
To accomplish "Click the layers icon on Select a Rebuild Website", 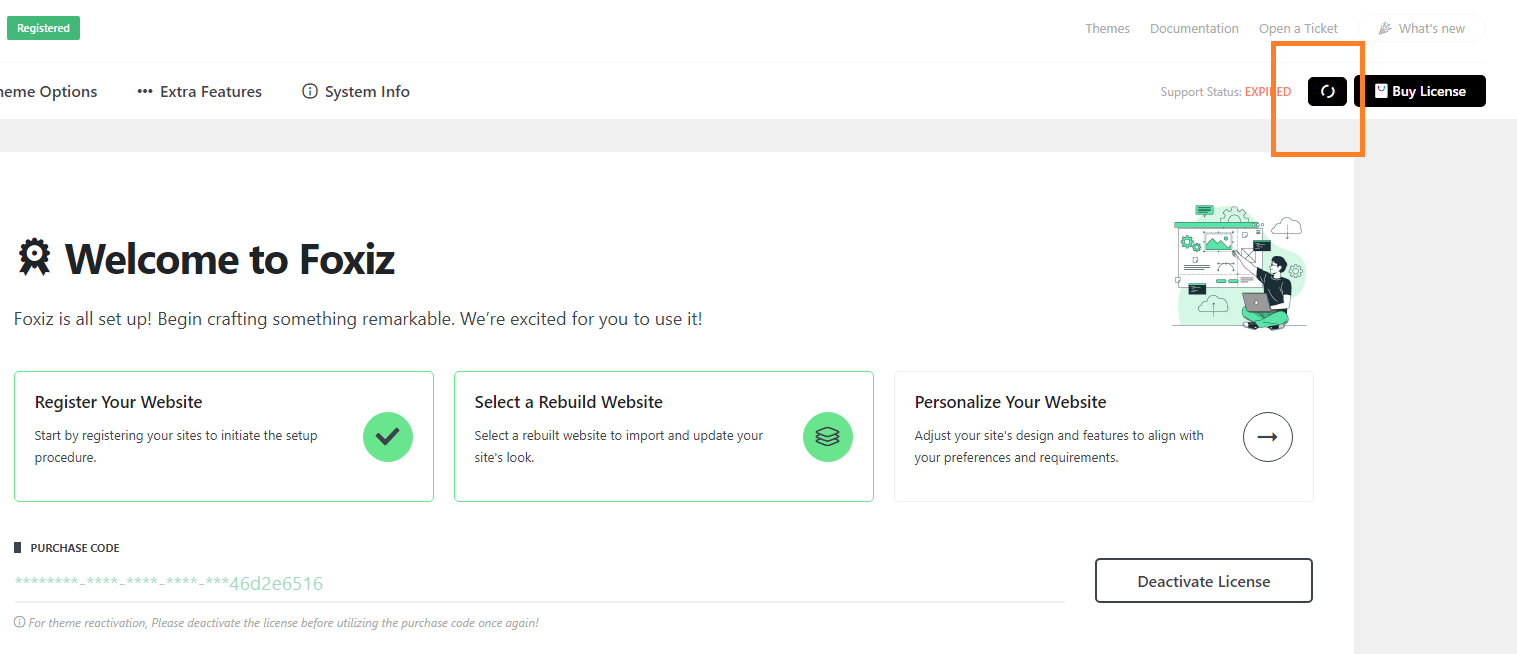I will tap(828, 437).
